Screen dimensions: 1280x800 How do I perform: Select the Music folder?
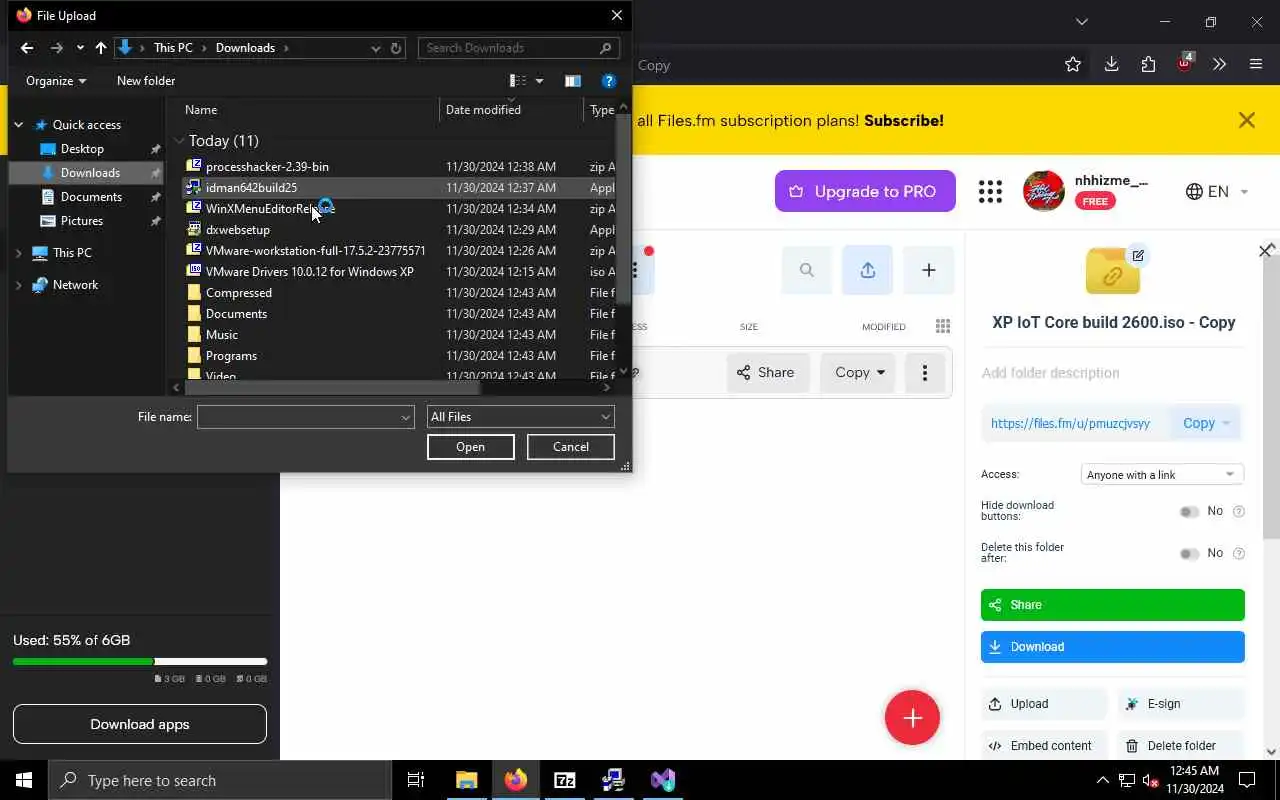pos(221,335)
